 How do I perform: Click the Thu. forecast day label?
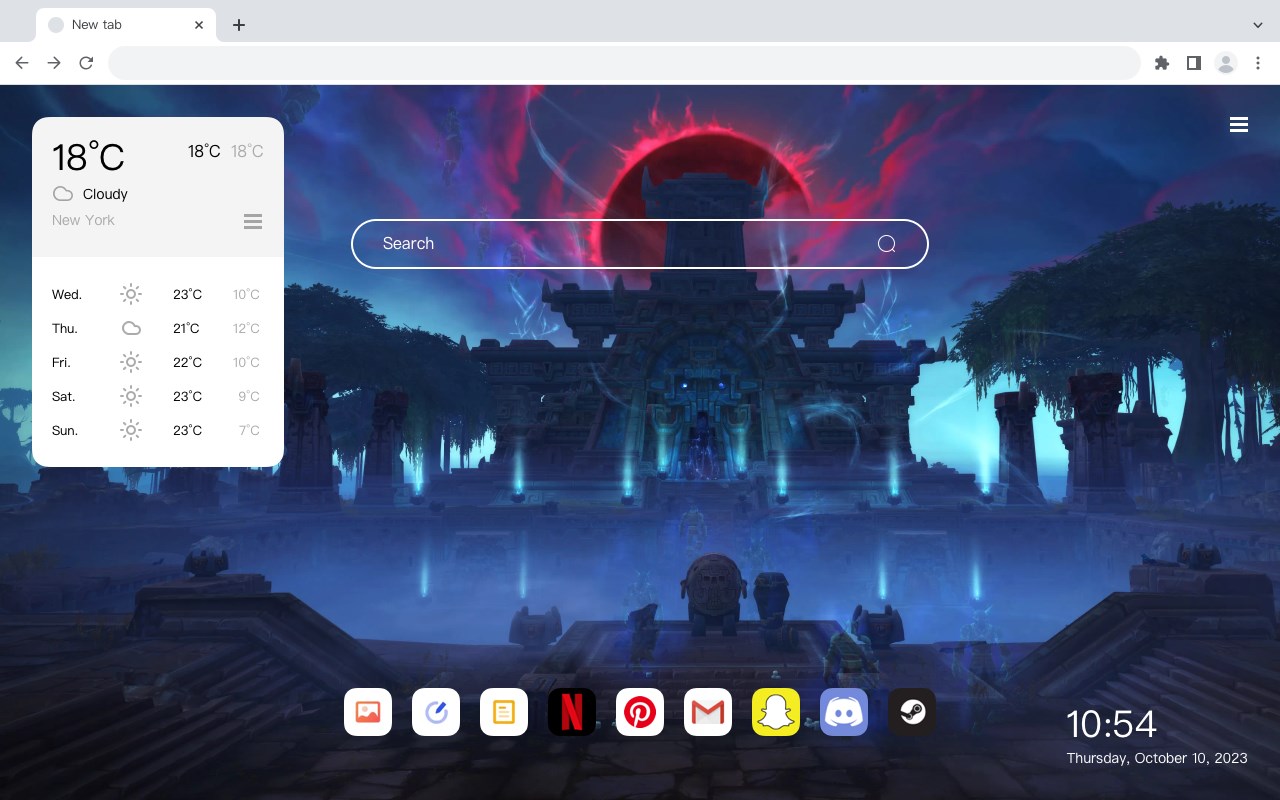[x=65, y=328]
